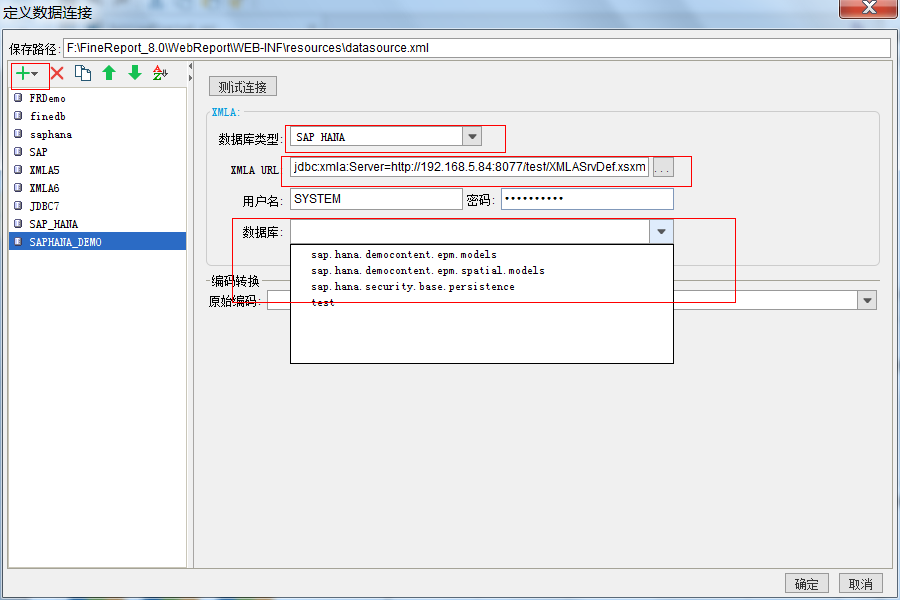This screenshot has height=600, width=900.
Task: Add a new data connection
Action: pos(21,73)
